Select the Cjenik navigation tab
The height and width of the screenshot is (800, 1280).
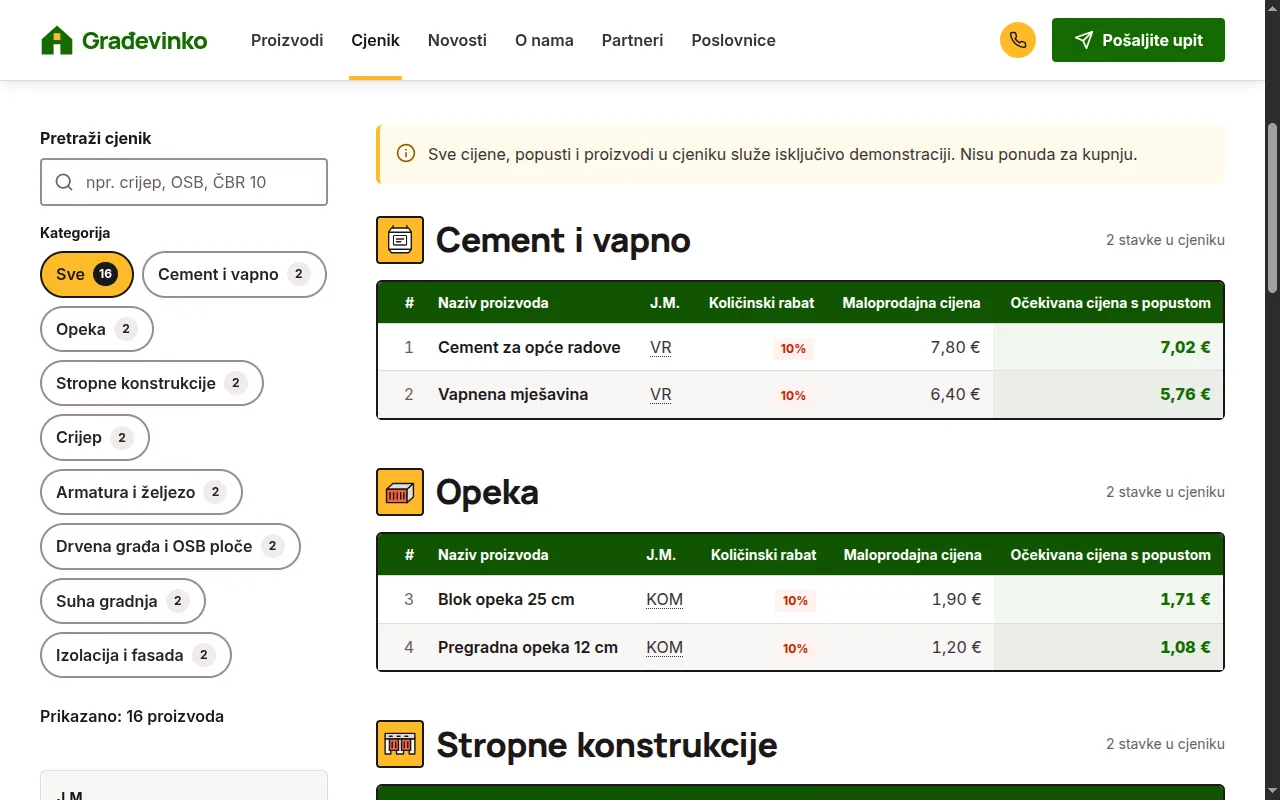[375, 40]
